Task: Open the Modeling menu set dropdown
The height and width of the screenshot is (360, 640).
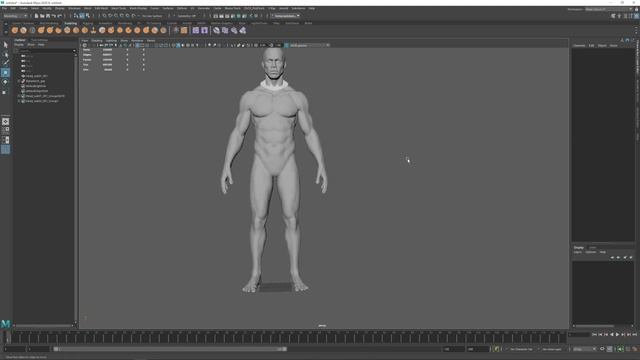Action: pyautogui.click(x=15, y=16)
